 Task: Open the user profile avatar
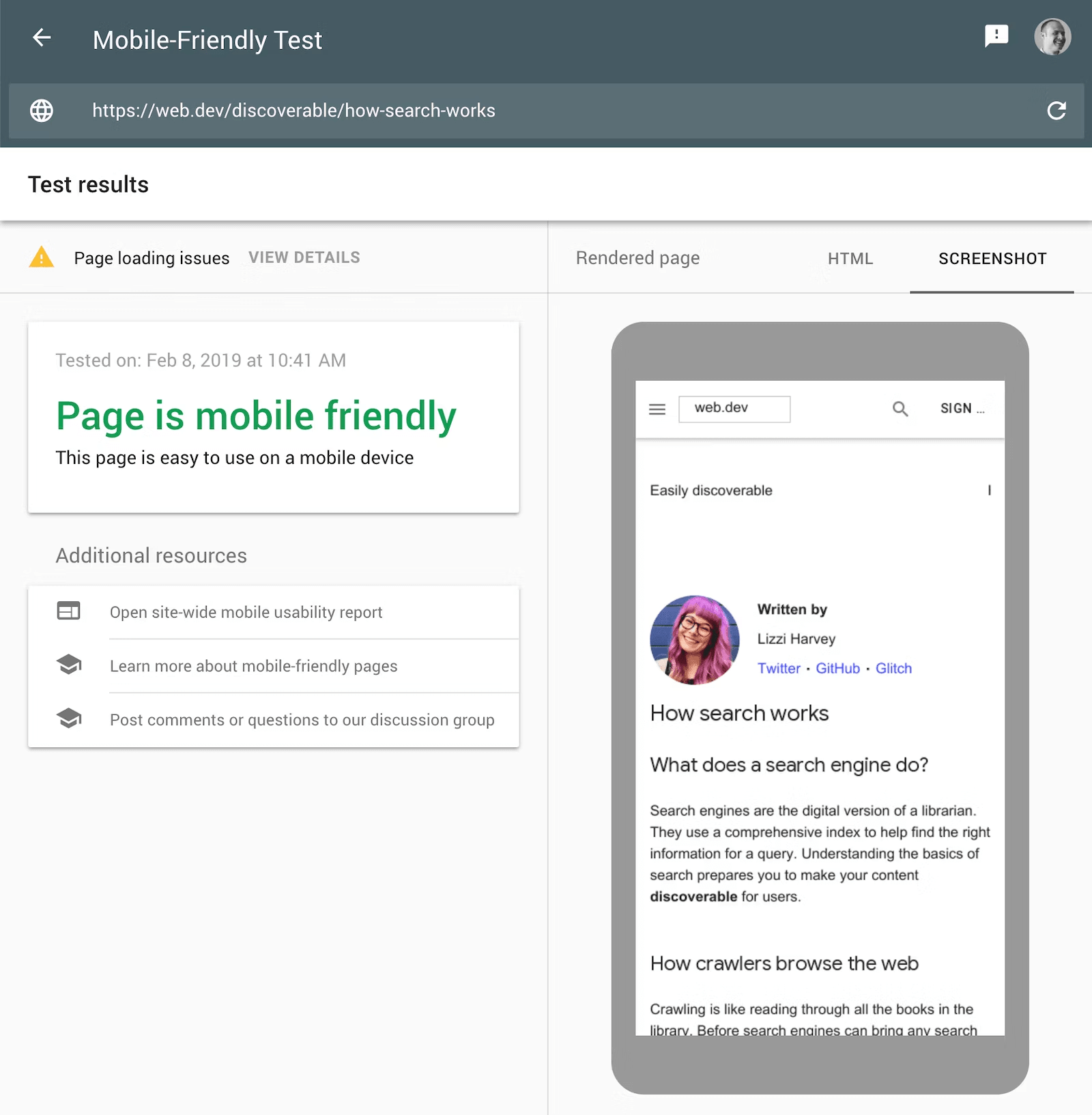tap(1052, 37)
